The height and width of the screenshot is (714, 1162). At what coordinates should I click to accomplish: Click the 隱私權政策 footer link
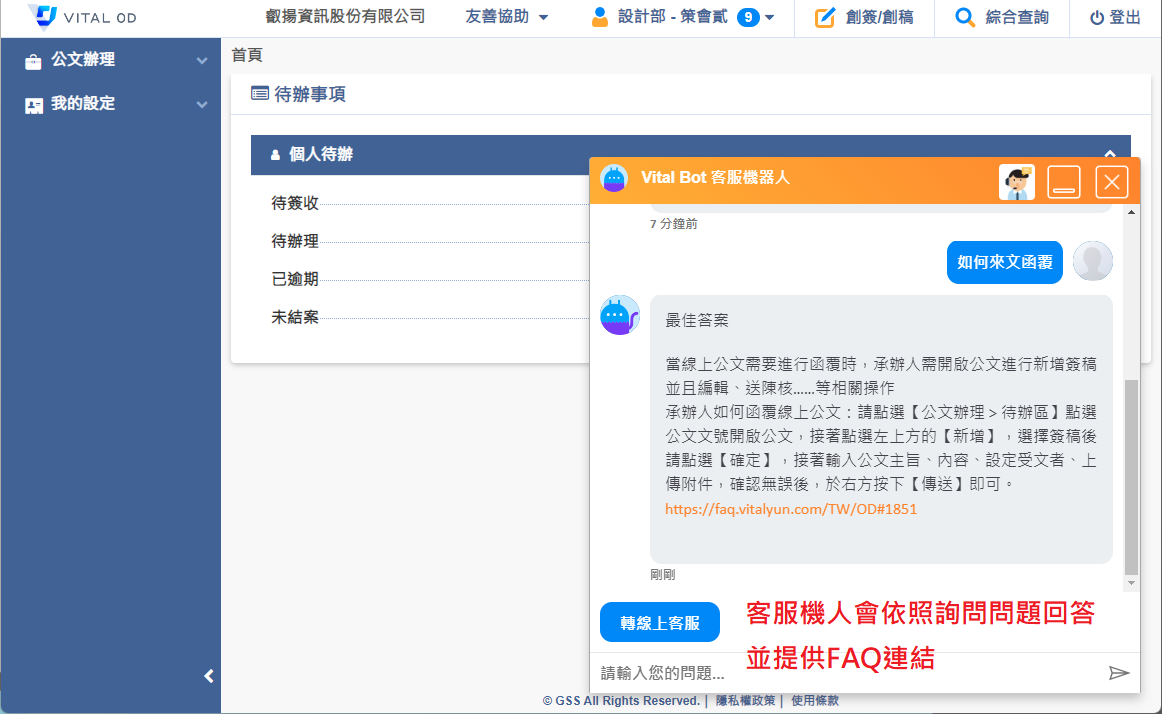tap(745, 701)
